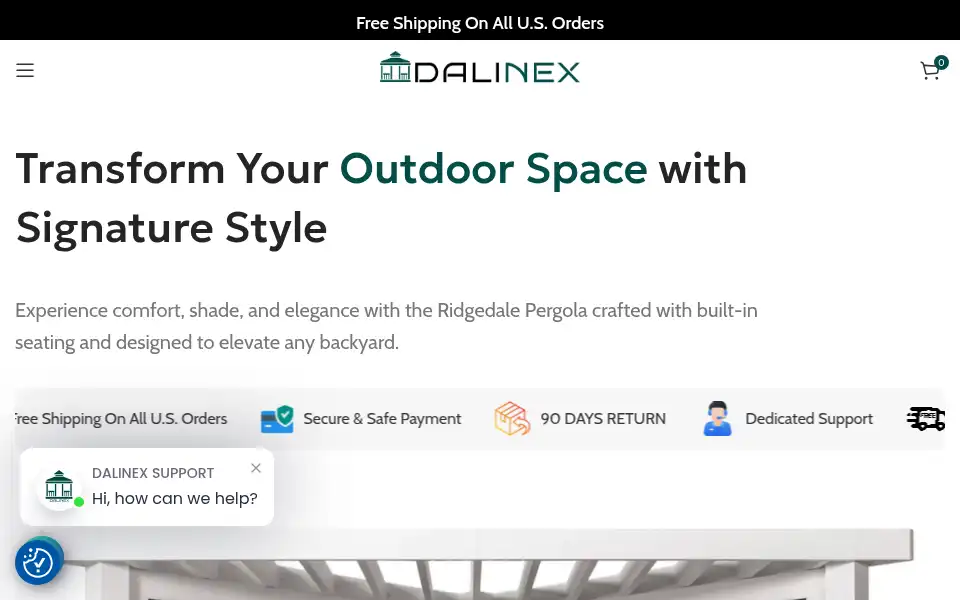Click the Dalinex Support chat avatar

point(59,487)
